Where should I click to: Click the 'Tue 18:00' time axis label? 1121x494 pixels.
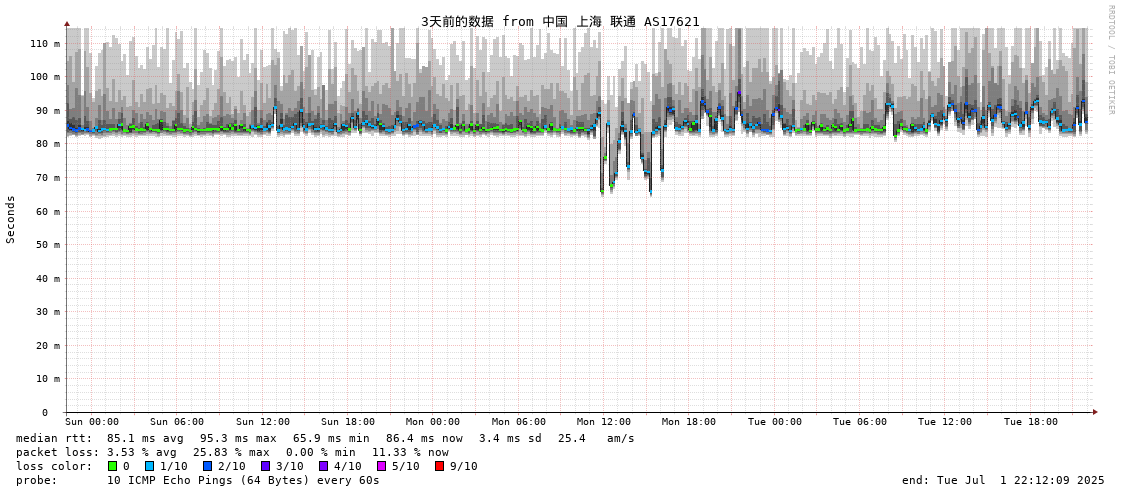click(1030, 422)
